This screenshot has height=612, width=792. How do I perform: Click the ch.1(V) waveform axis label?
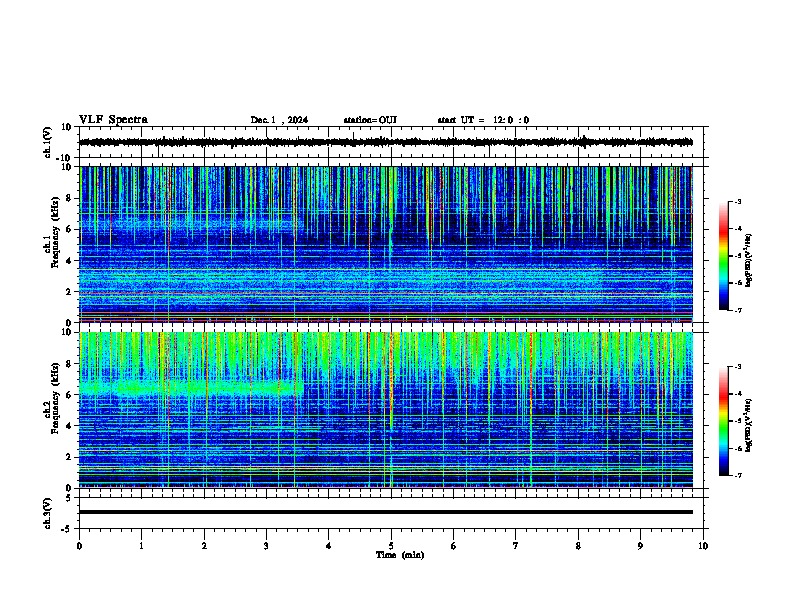click(x=48, y=142)
